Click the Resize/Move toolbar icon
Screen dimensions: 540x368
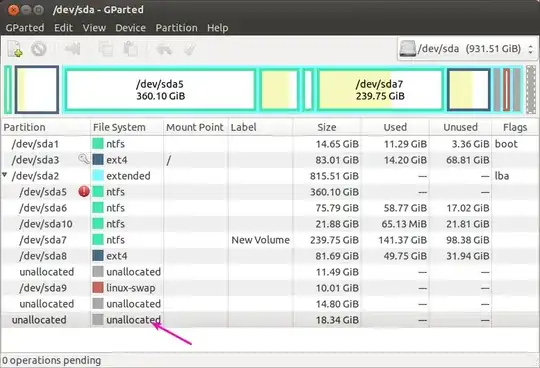(73, 49)
